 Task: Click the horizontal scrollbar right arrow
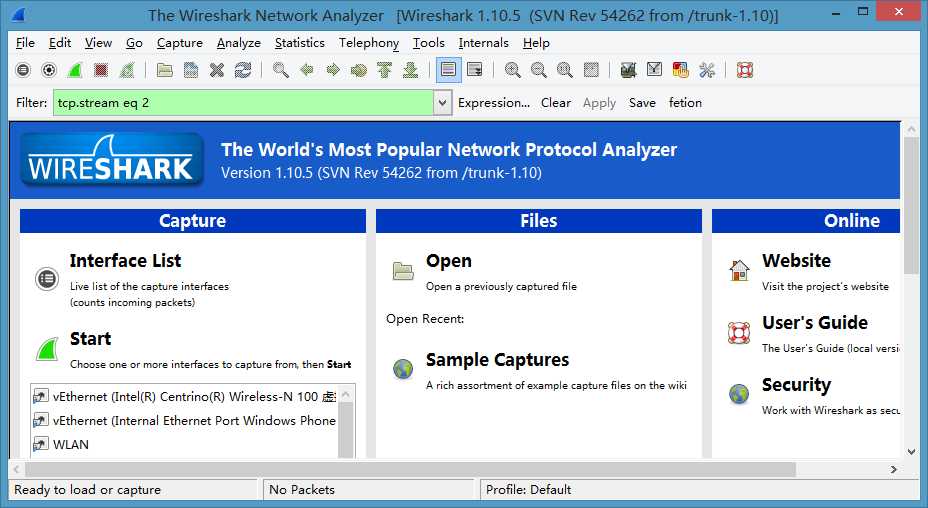(x=894, y=470)
